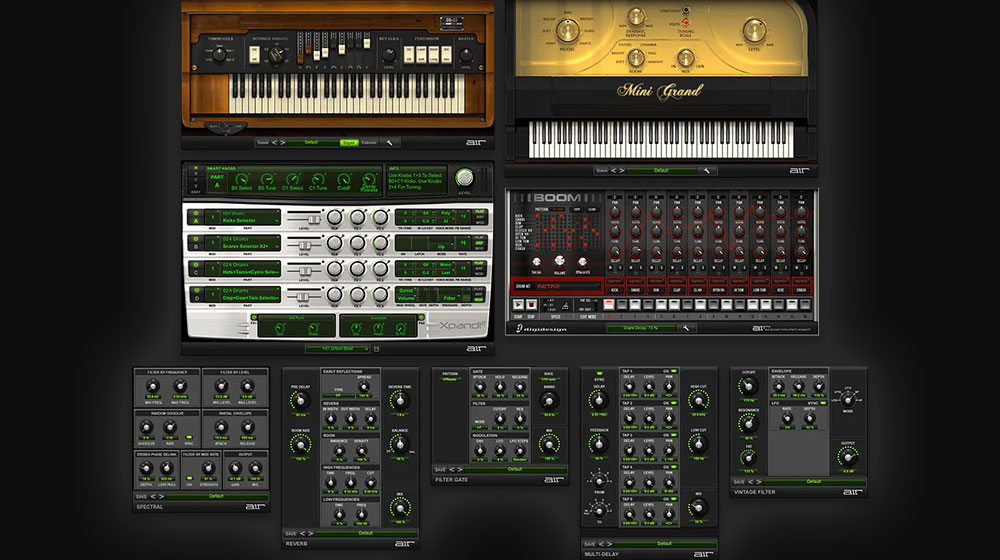Open the Default preset list in Multi-Delay

pyautogui.click(x=664, y=544)
